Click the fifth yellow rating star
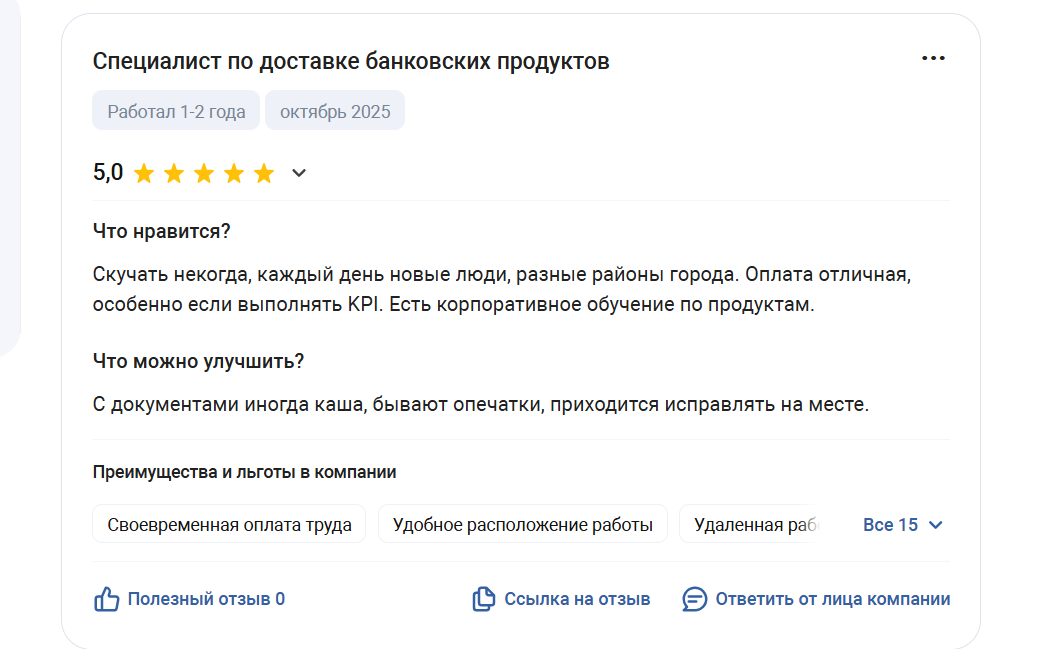 [264, 174]
